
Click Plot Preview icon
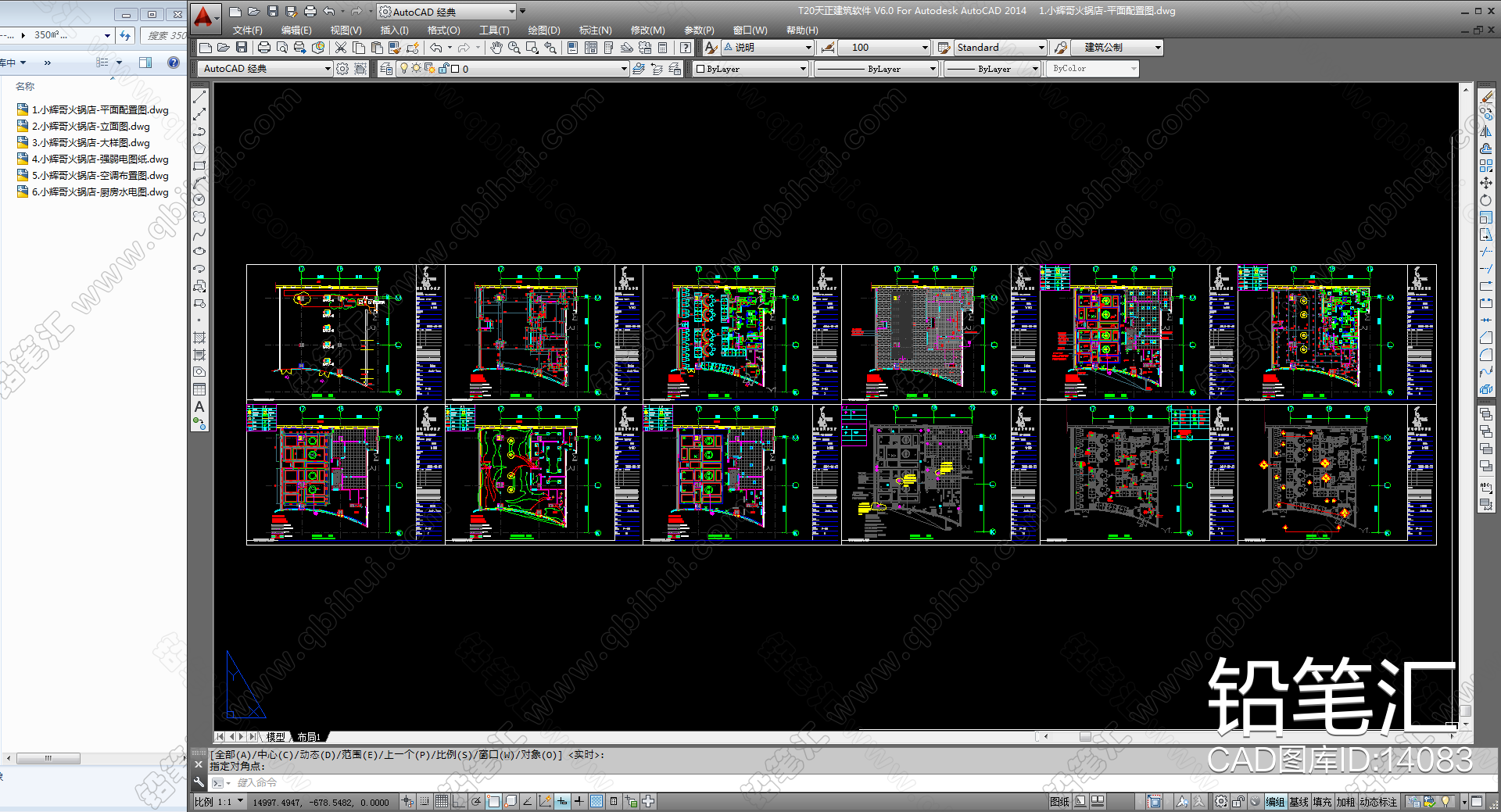[x=281, y=48]
